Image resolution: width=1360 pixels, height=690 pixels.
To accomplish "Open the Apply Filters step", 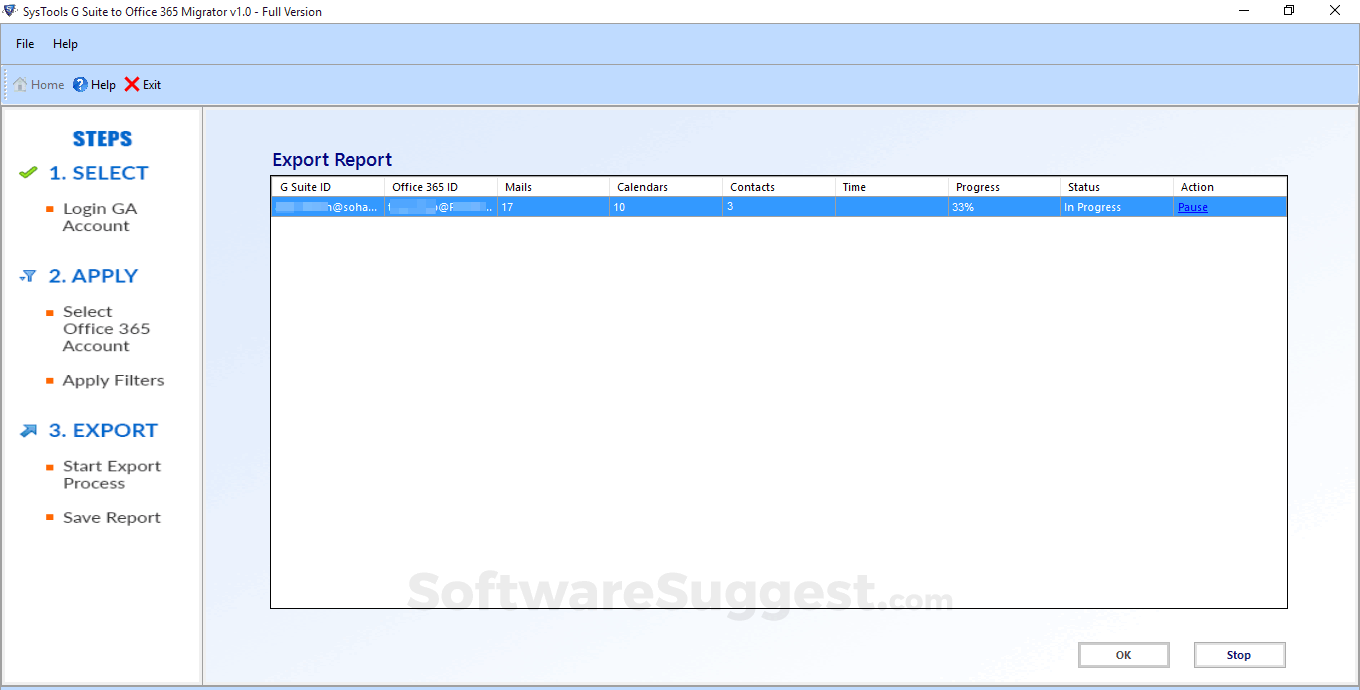I will 113,380.
